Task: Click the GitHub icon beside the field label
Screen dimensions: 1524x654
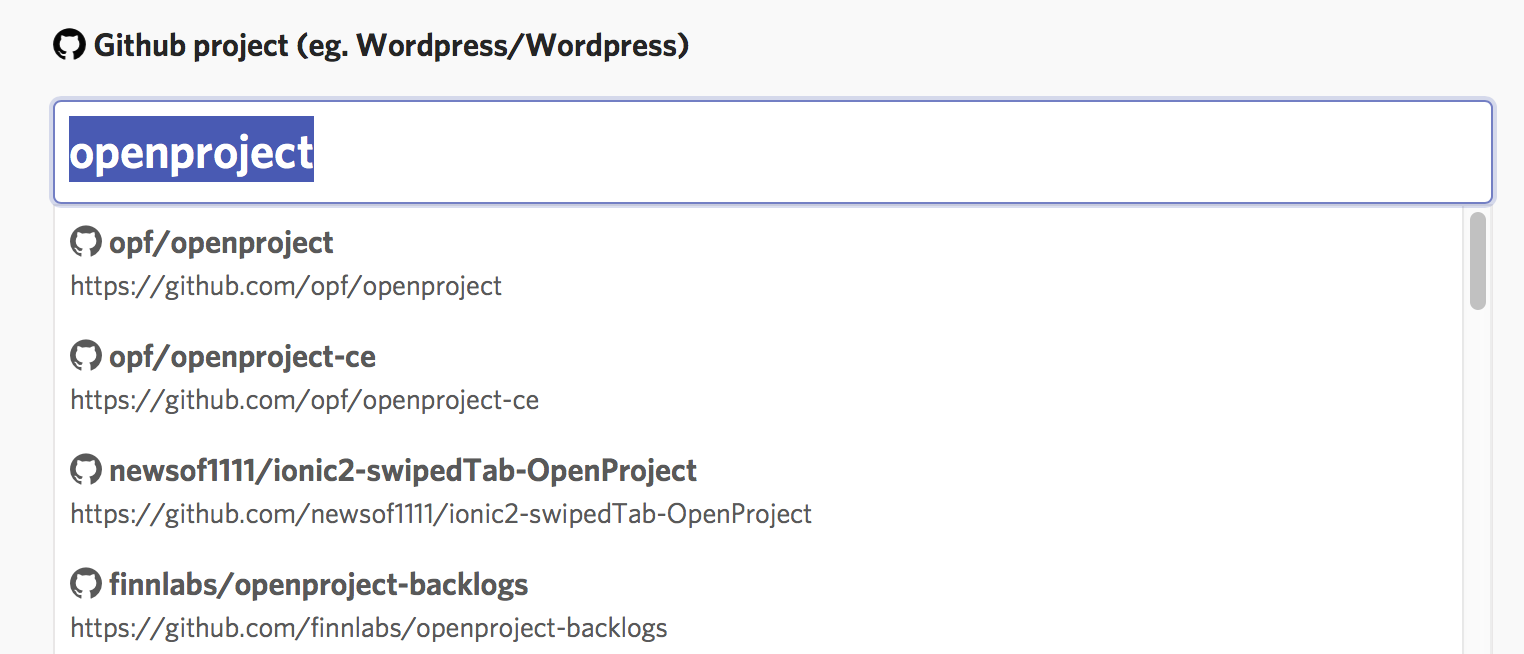Action: (x=69, y=45)
